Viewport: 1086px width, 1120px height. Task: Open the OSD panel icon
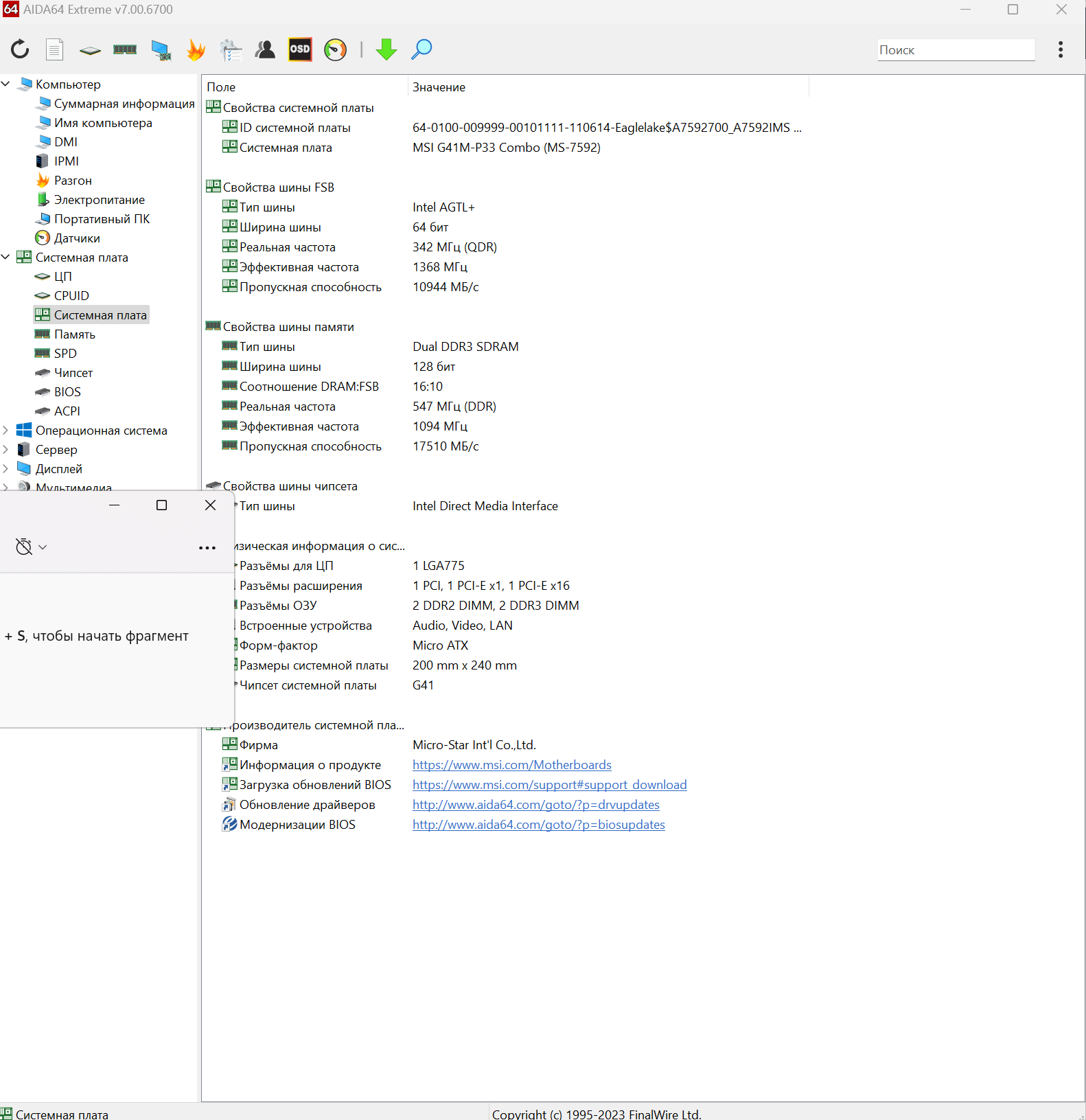(x=300, y=49)
